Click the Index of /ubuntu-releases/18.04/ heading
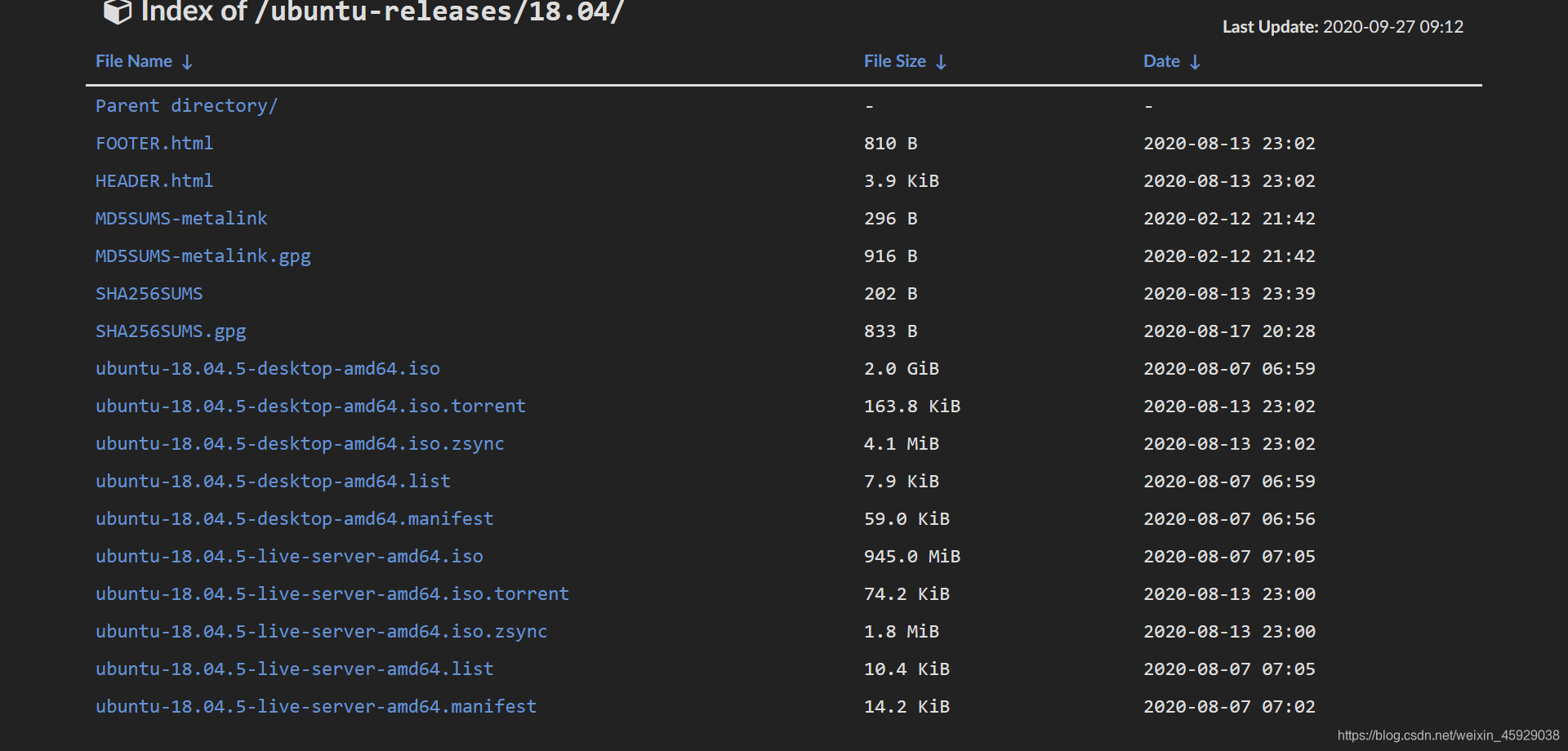Image resolution: width=1568 pixels, height=751 pixels. pos(382,11)
